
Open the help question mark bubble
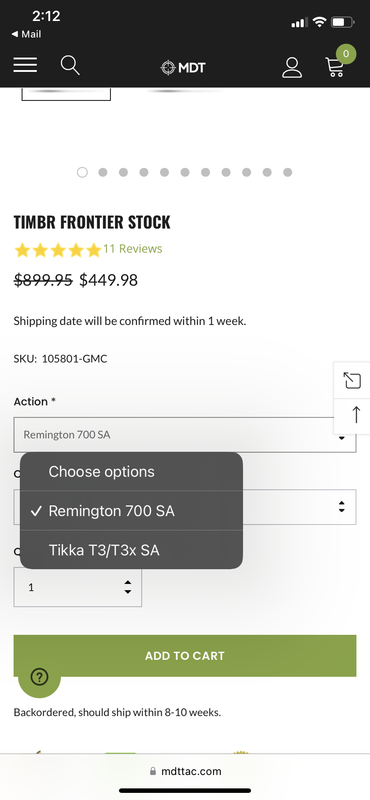tap(39, 677)
